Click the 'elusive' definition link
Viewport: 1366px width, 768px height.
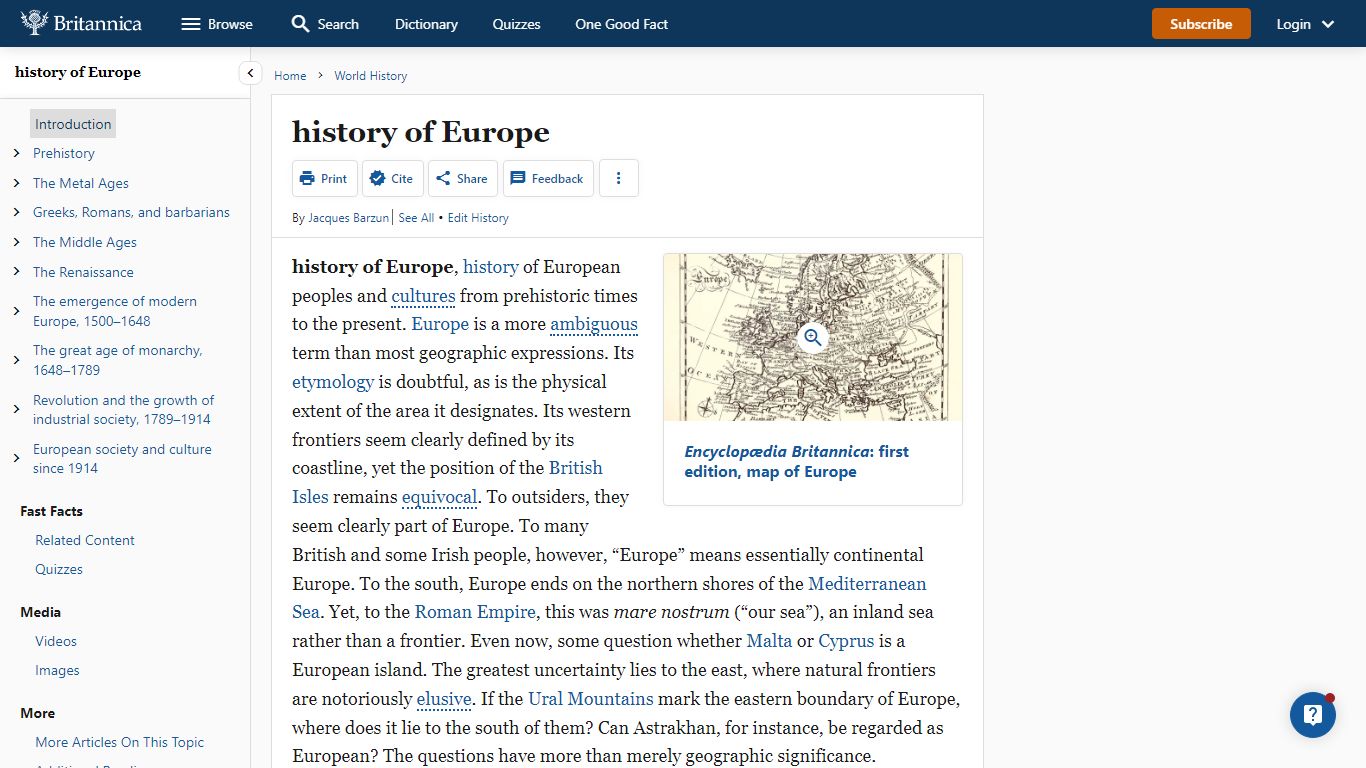(x=444, y=699)
